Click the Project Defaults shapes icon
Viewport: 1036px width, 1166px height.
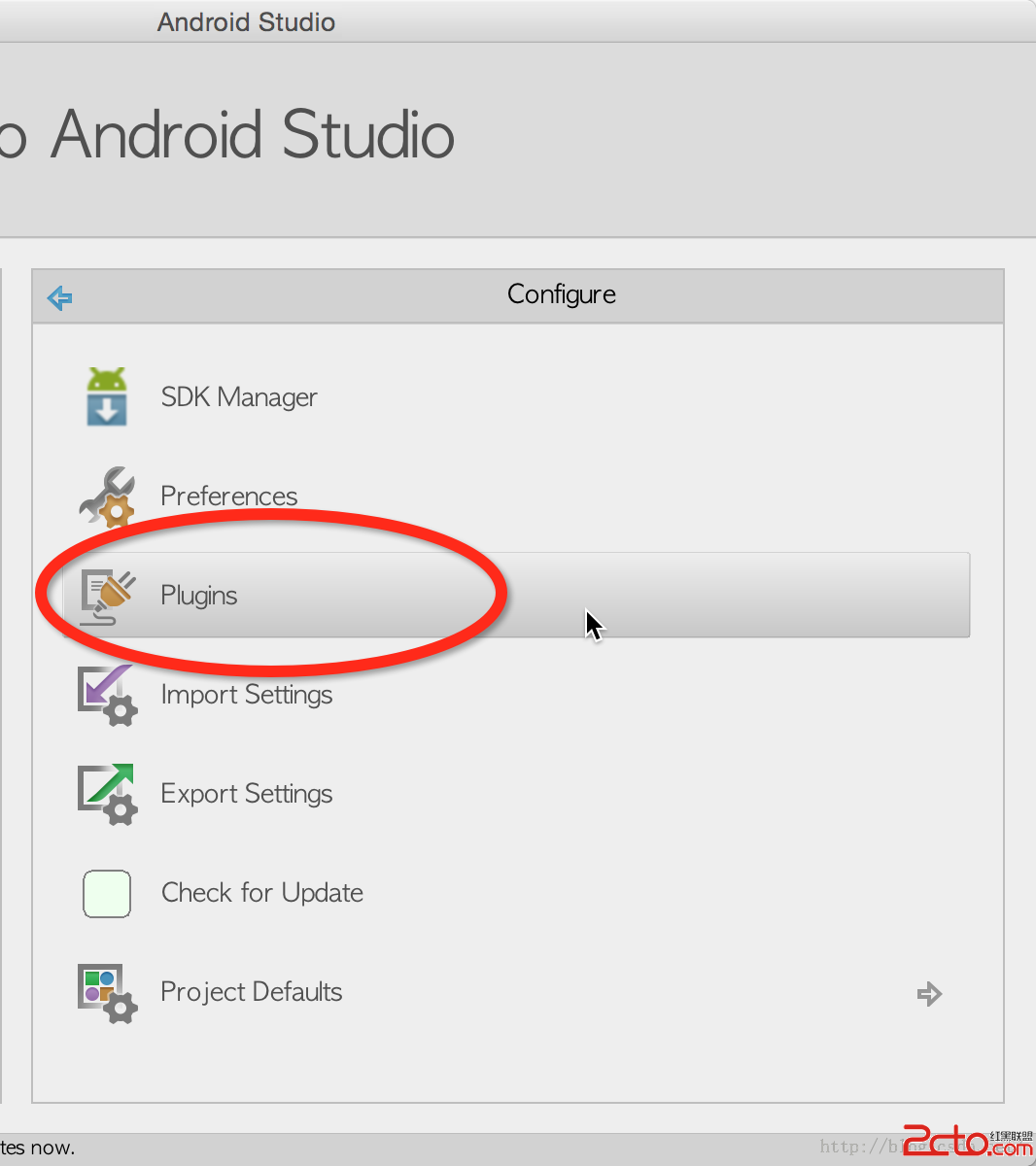point(107,992)
